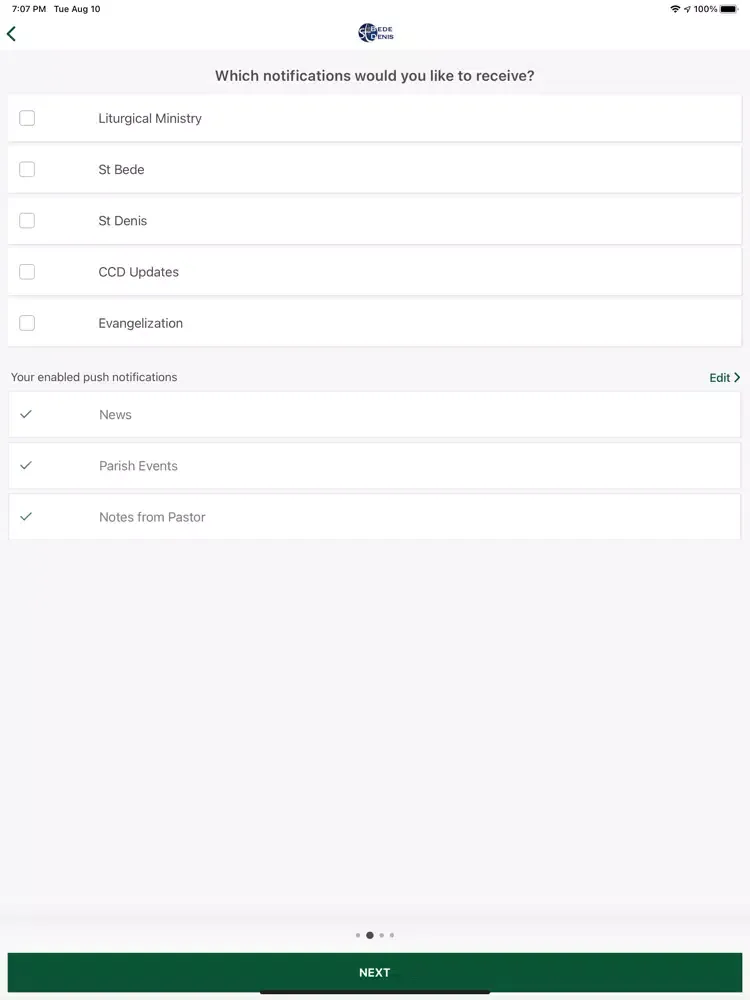Tap the third page indicator dot
The width and height of the screenshot is (750, 1000).
click(382, 935)
